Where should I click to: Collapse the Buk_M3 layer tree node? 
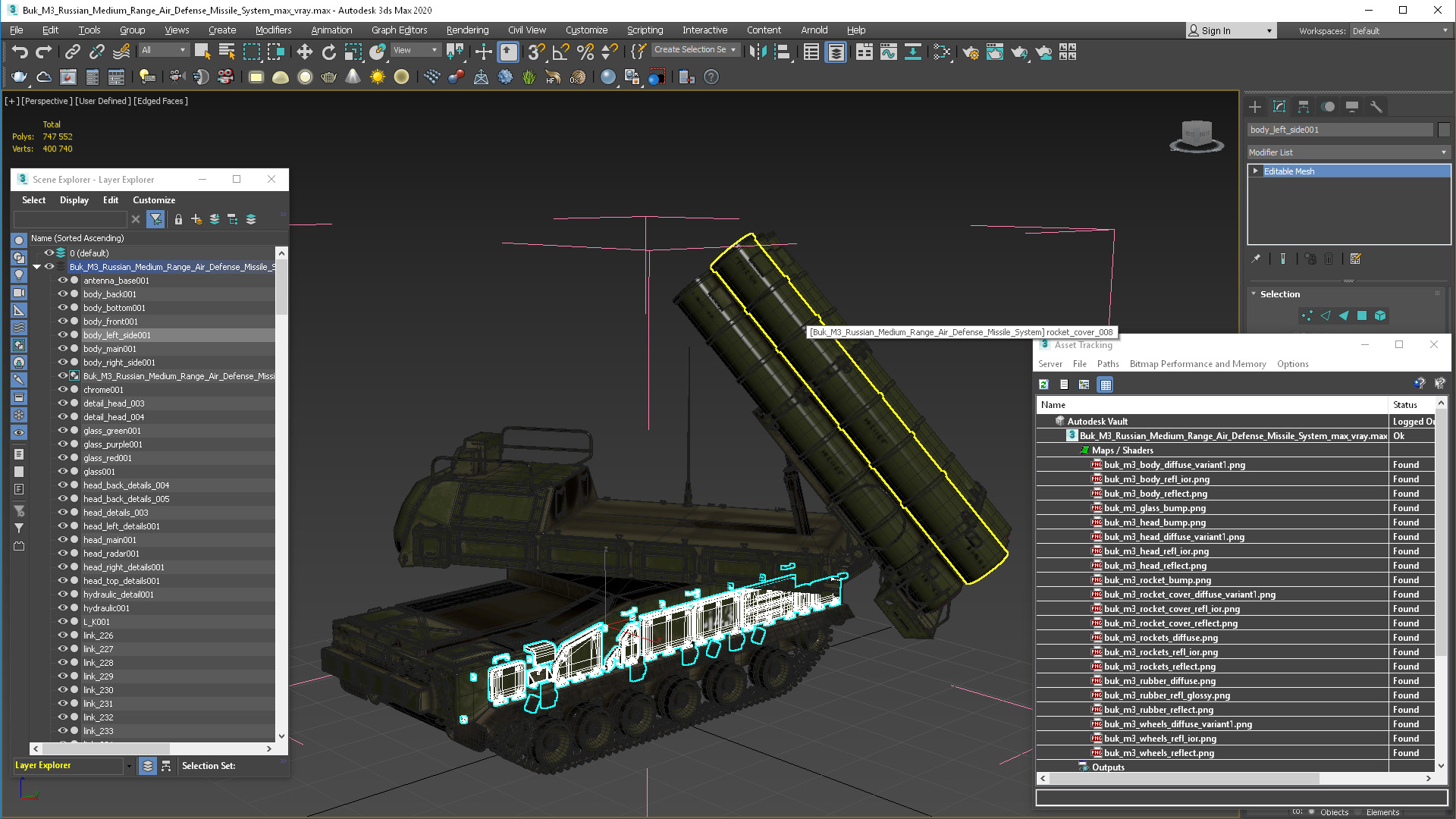point(36,266)
